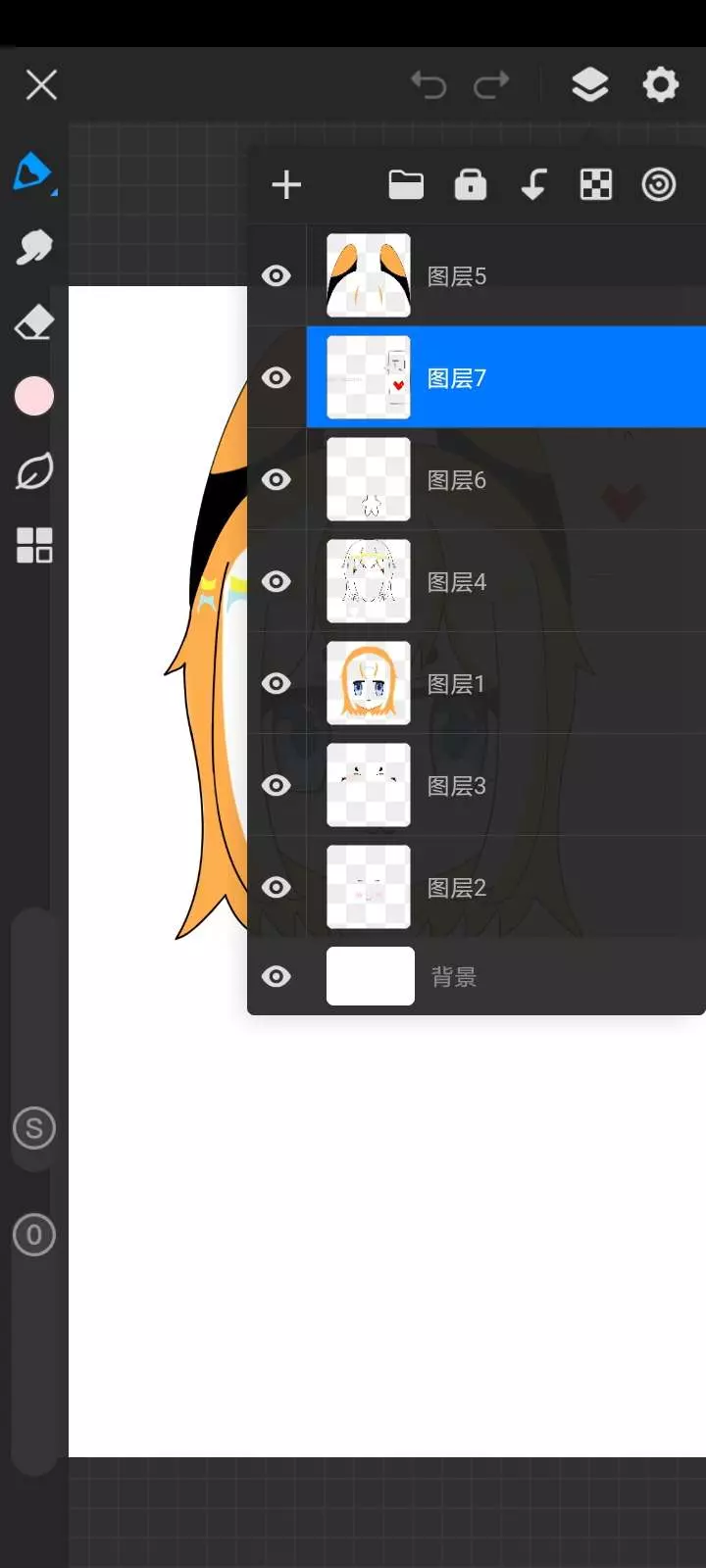
Task: Click the redo arrow
Action: pos(491,85)
